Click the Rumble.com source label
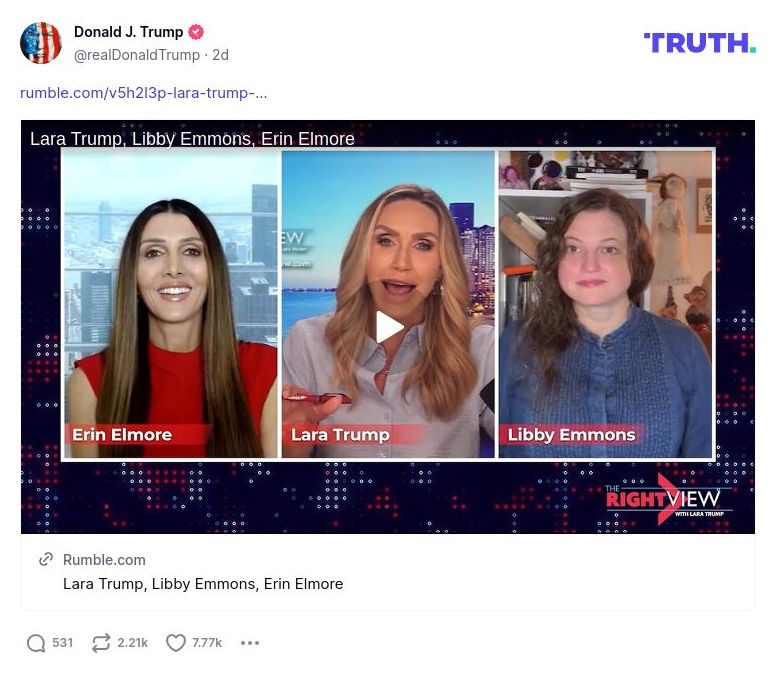The width and height of the screenshot is (777, 673). coord(104,560)
